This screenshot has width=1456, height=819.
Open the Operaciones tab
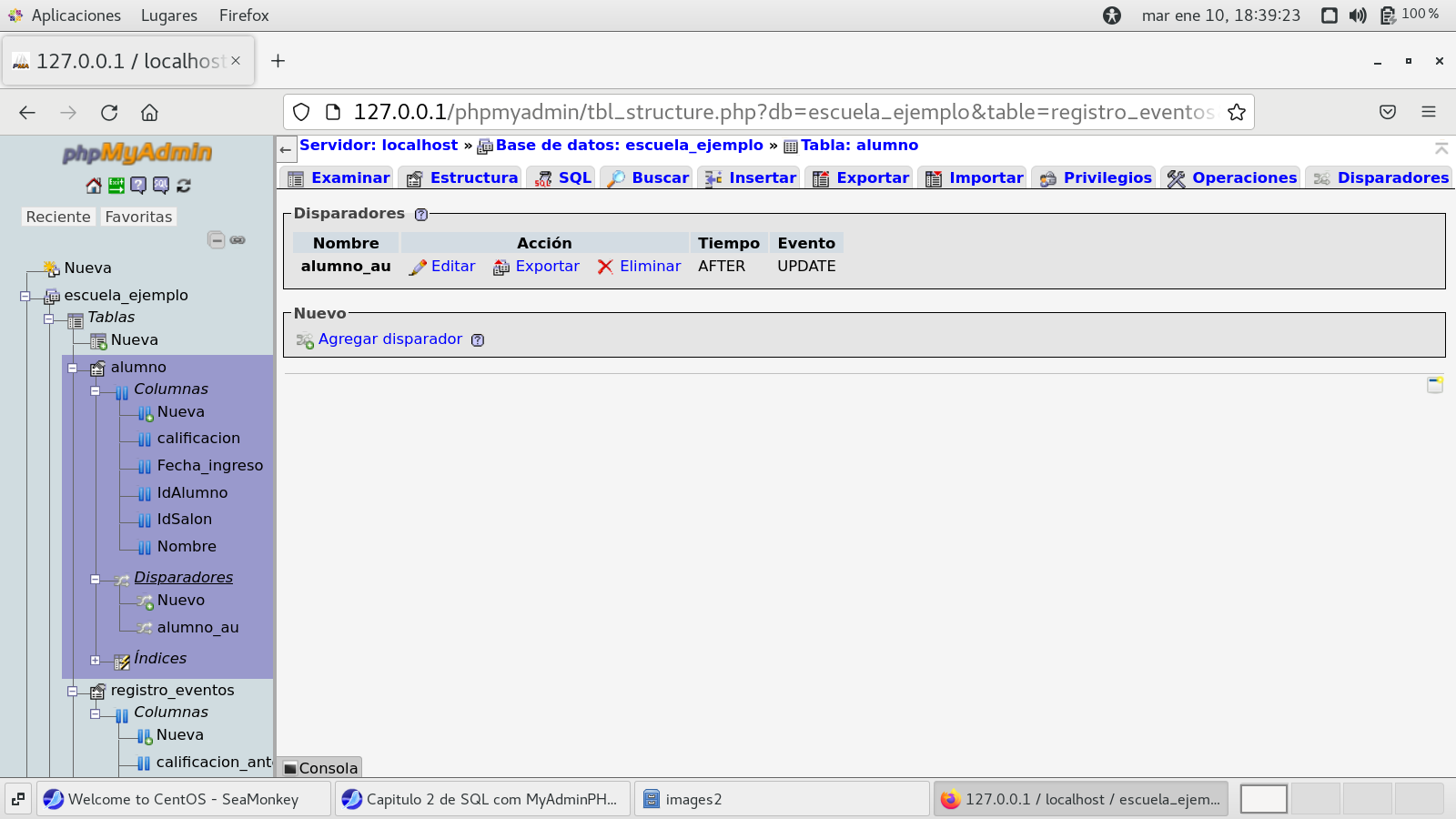tap(1233, 178)
